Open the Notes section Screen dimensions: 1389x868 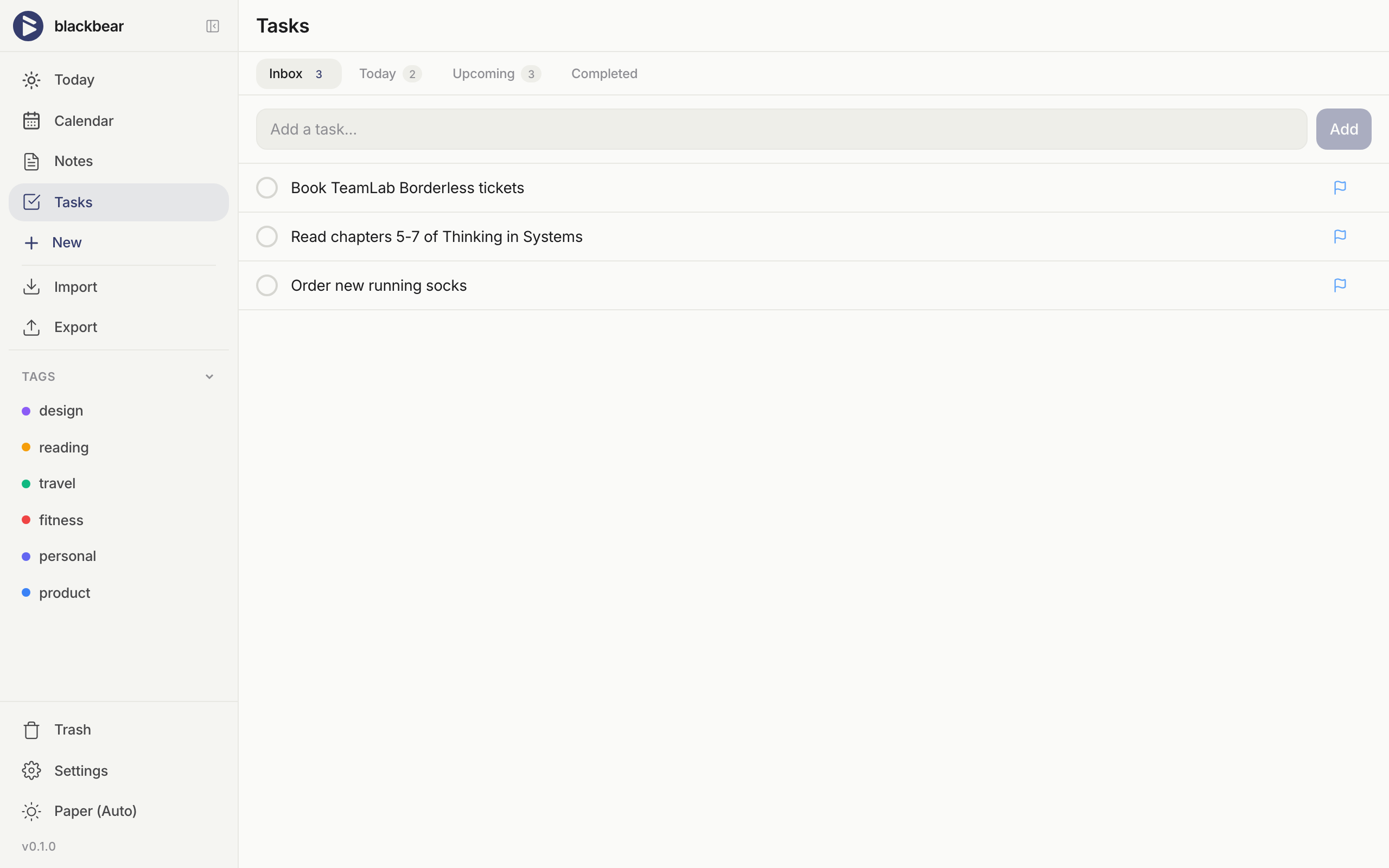tap(73, 161)
